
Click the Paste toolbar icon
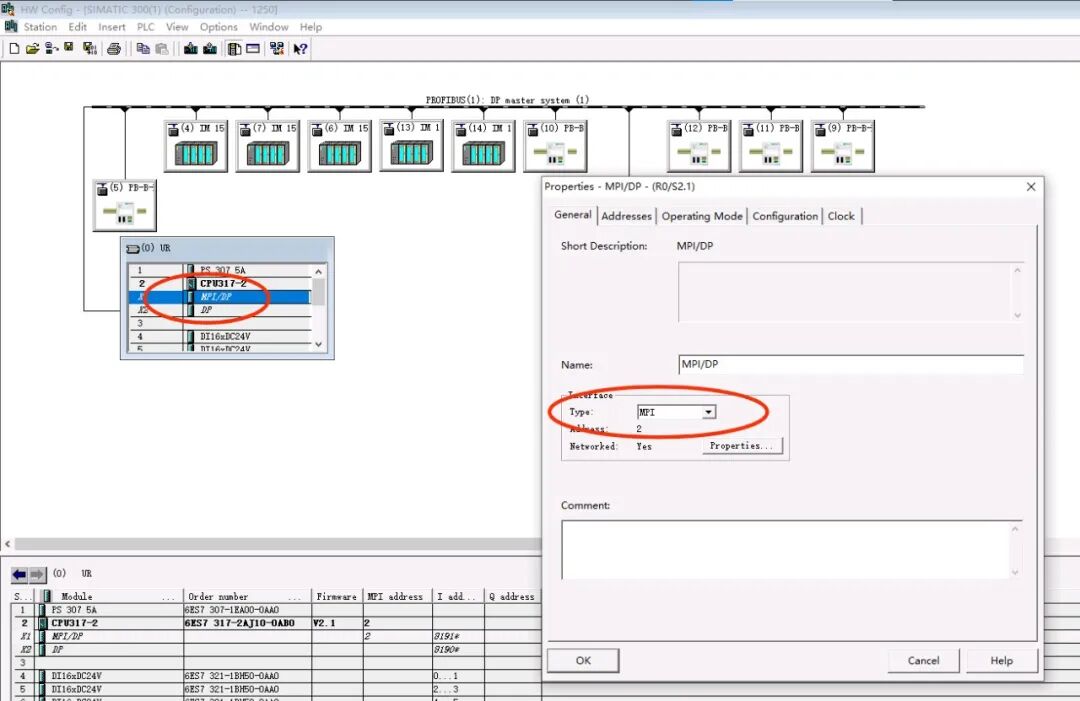click(x=162, y=49)
